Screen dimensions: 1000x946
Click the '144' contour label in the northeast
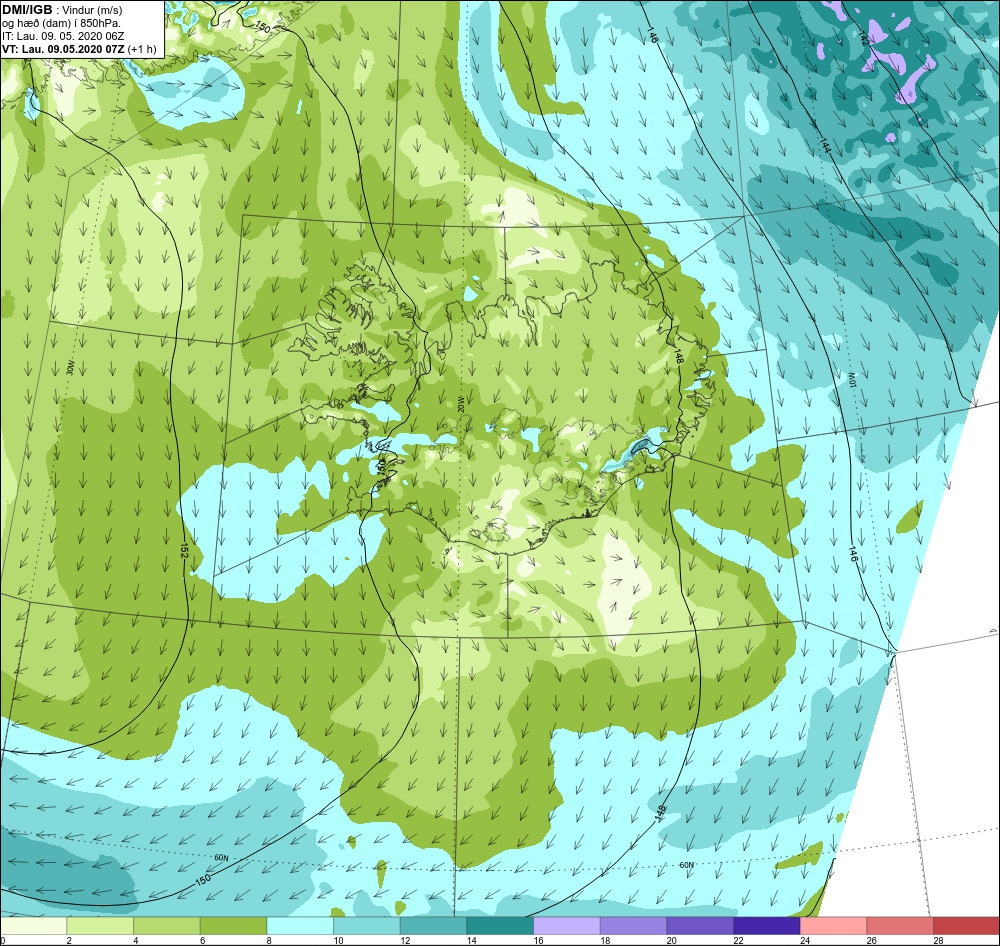[825, 145]
